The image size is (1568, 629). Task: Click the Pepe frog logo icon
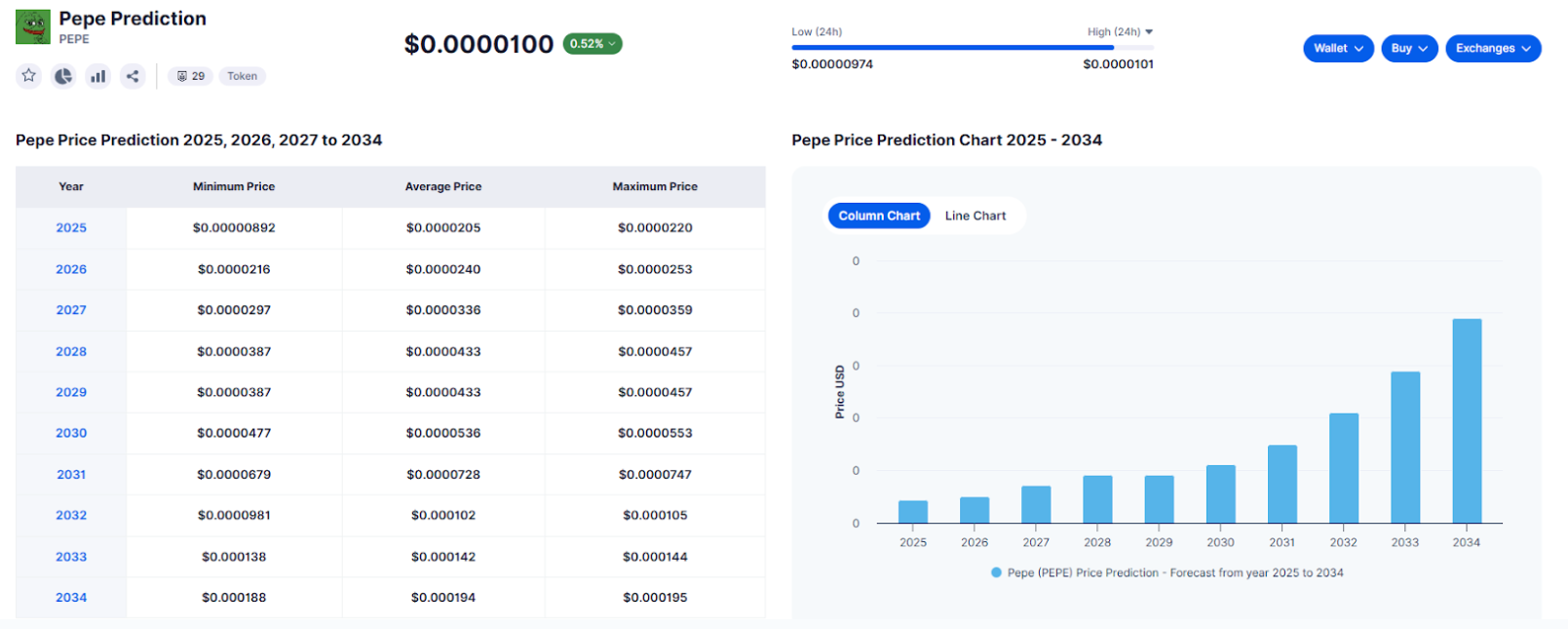[x=33, y=27]
